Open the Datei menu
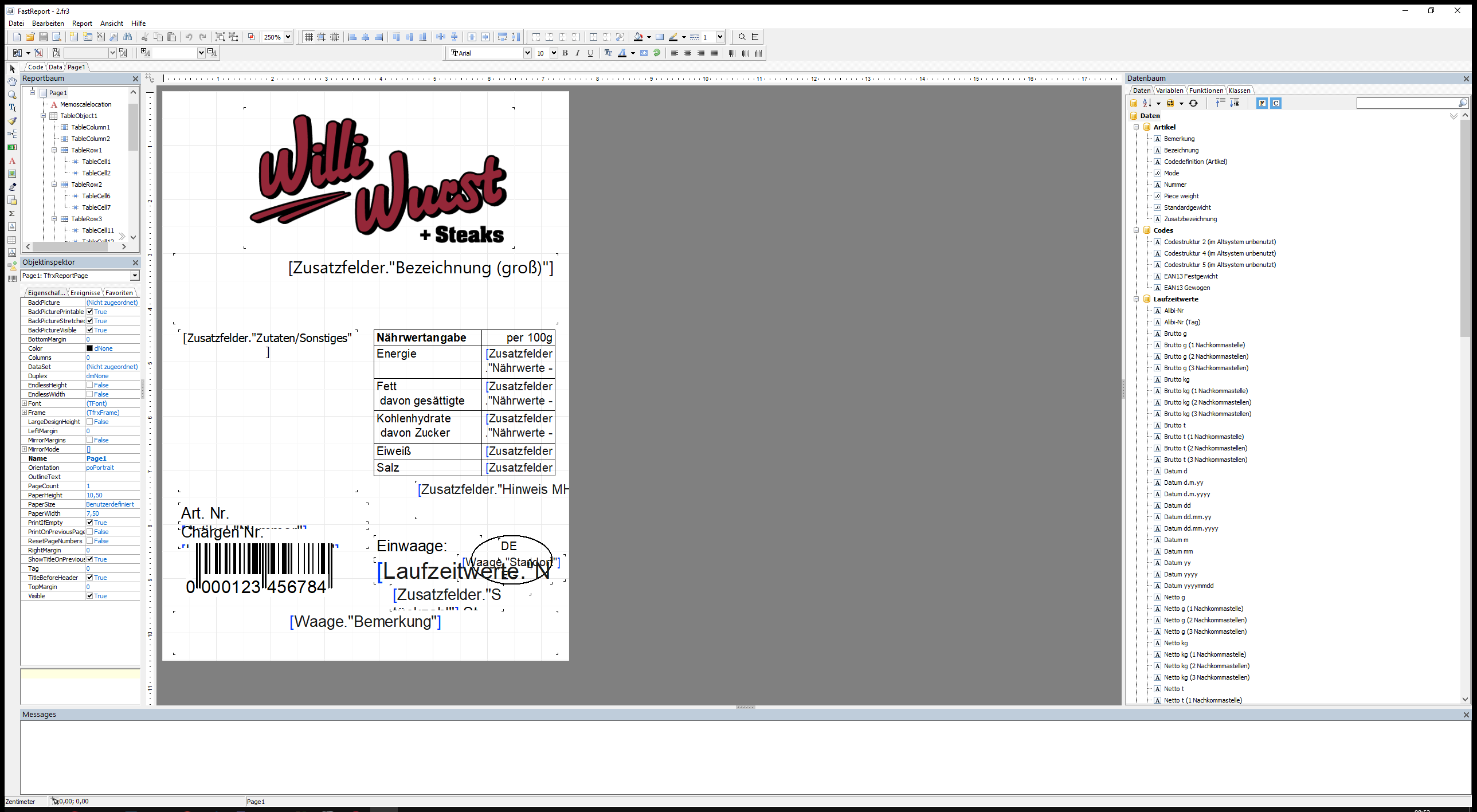Viewport: 1477px width, 812px height. (16, 23)
